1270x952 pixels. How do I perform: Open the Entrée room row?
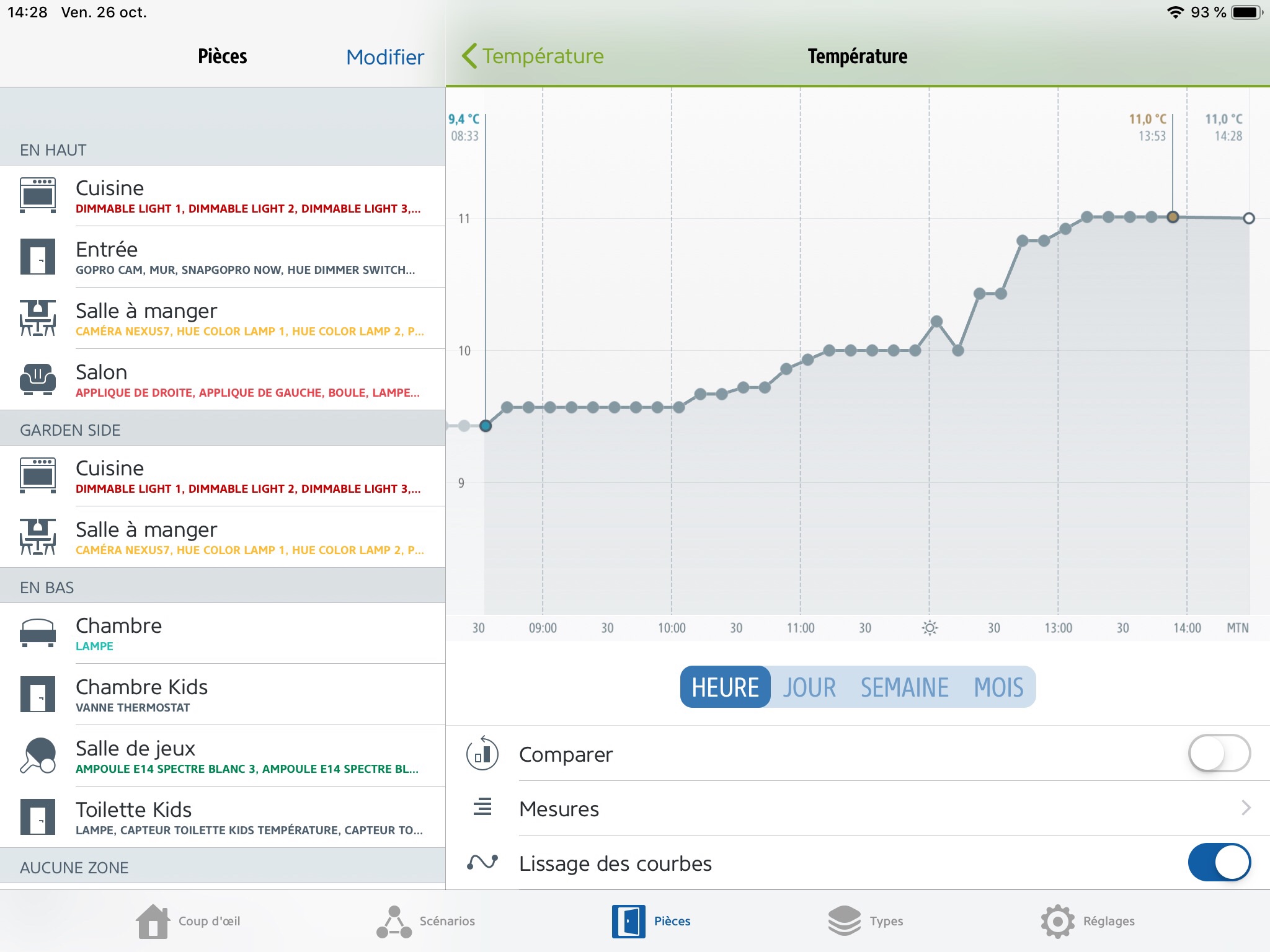click(223, 257)
